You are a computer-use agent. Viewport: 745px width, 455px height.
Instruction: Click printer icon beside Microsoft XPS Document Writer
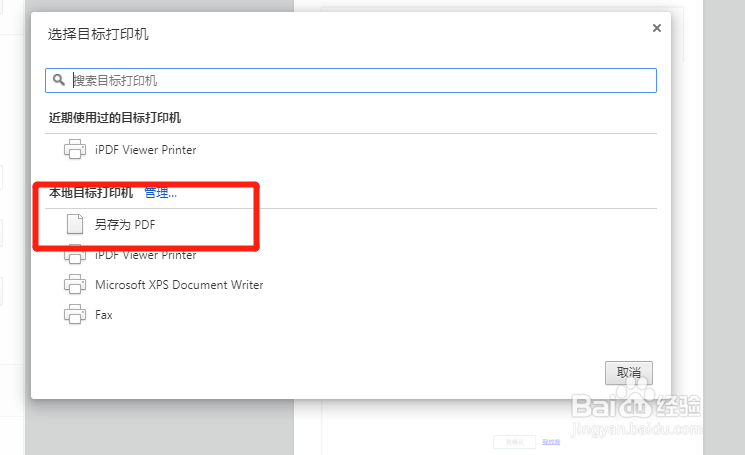(x=75, y=284)
